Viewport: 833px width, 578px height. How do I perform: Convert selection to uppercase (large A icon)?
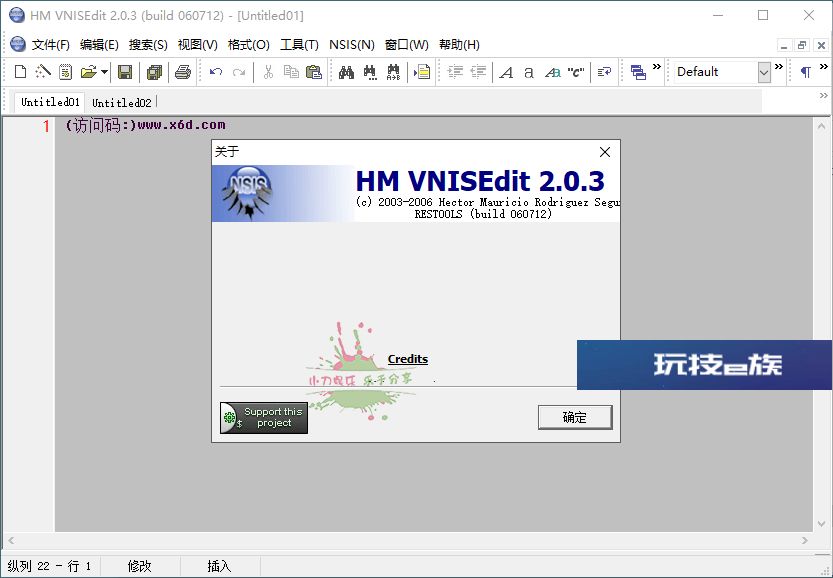click(x=506, y=72)
